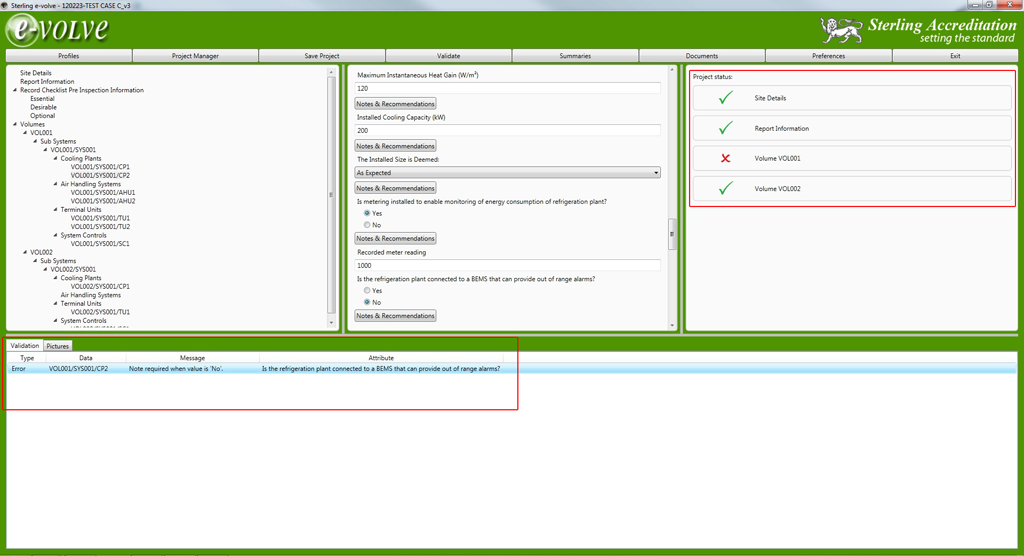
Task: Open Preferences from the top bar
Action: coord(829,56)
